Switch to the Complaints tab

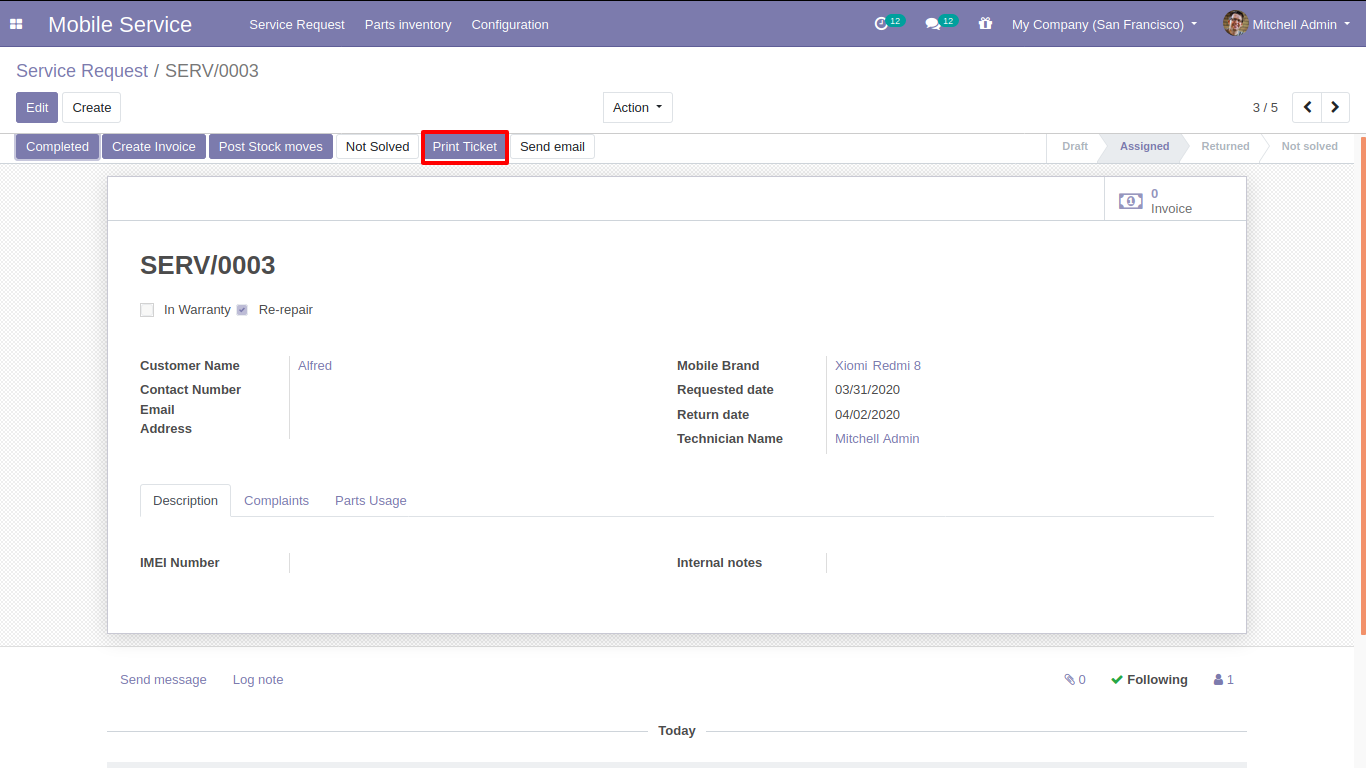tap(276, 500)
